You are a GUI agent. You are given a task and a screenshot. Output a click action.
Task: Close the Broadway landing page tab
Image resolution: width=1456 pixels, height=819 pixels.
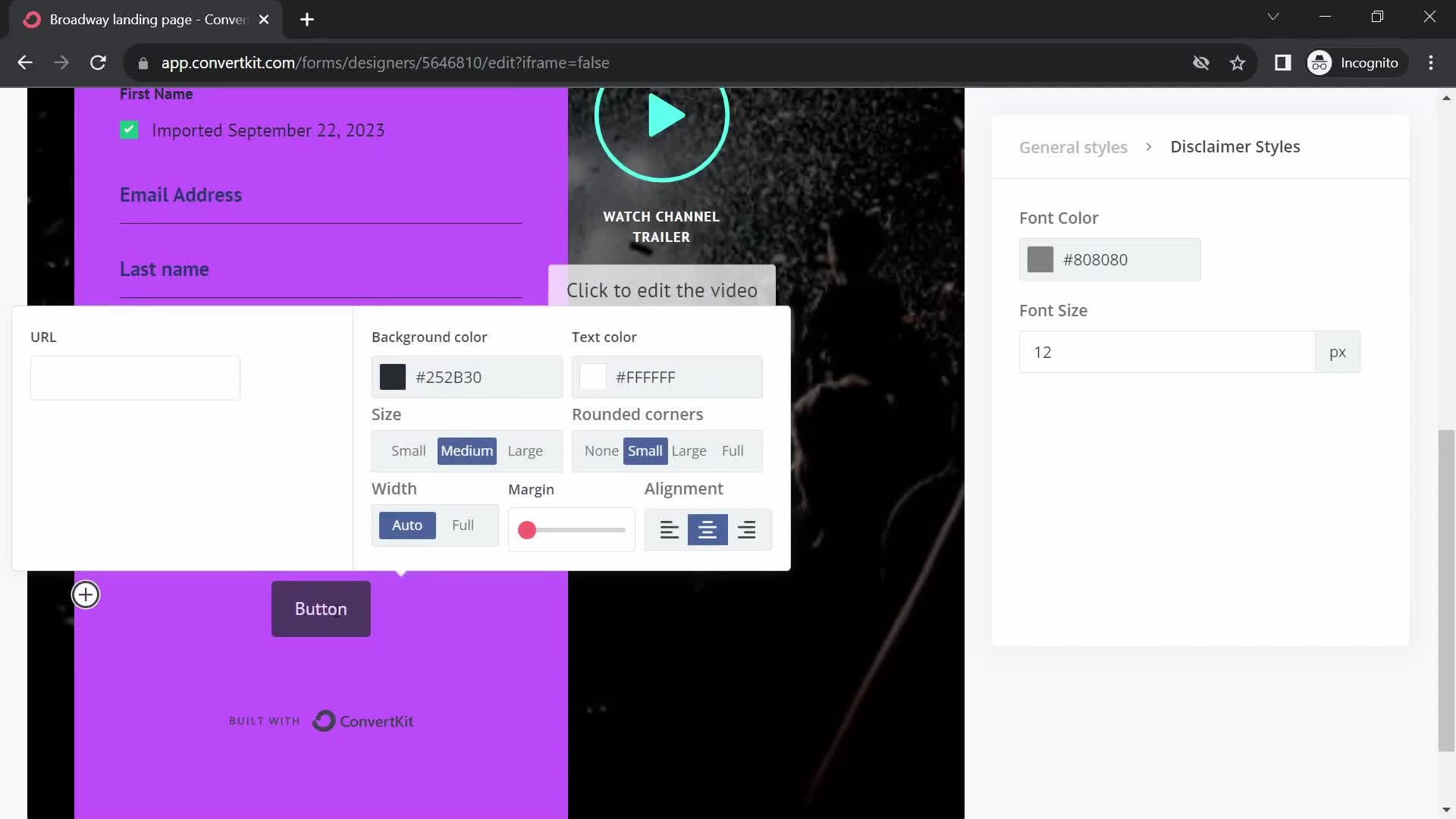[x=264, y=20]
